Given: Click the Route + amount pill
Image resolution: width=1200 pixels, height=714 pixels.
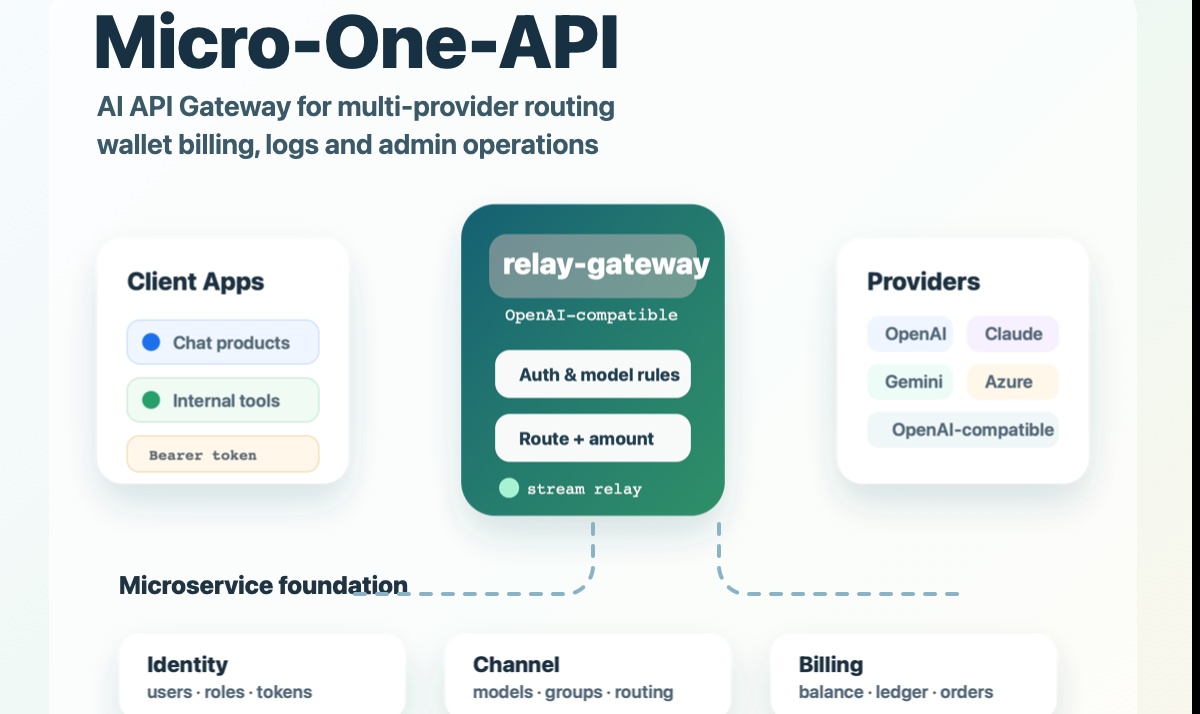Looking at the screenshot, I should pos(593,438).
